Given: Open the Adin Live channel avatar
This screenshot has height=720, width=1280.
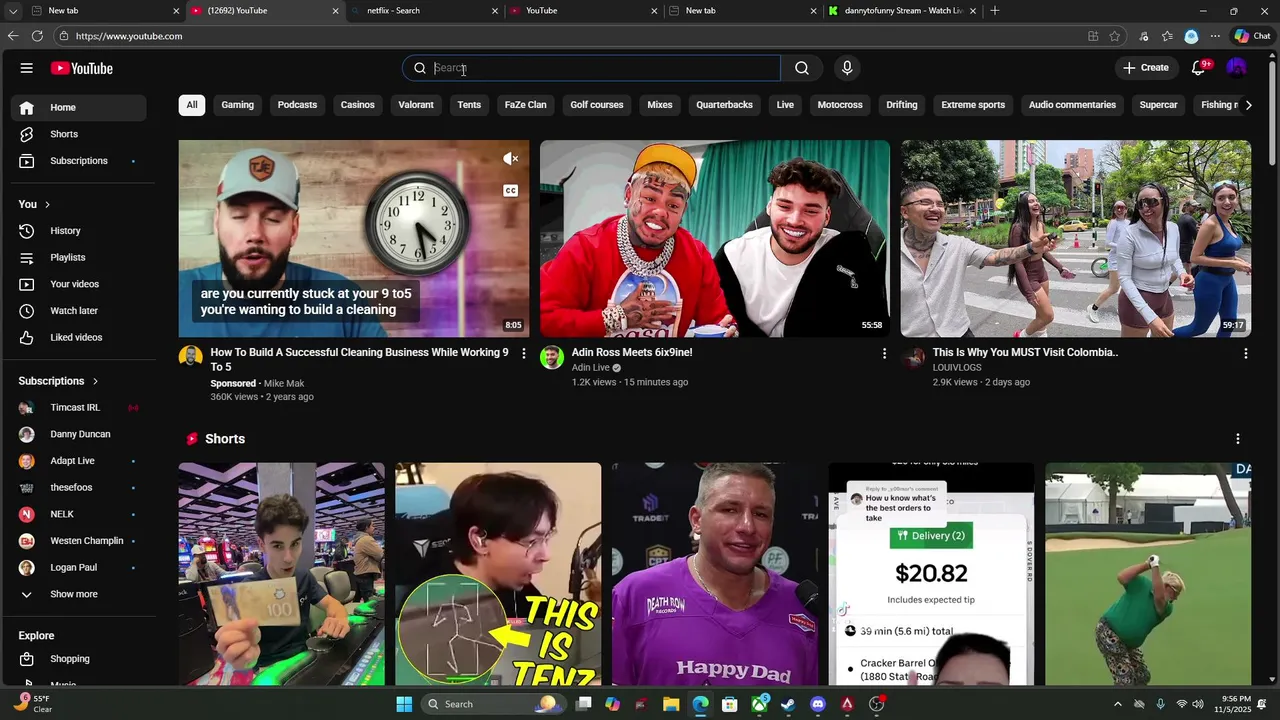Looking at the screenshot, I should coord(552,358).
